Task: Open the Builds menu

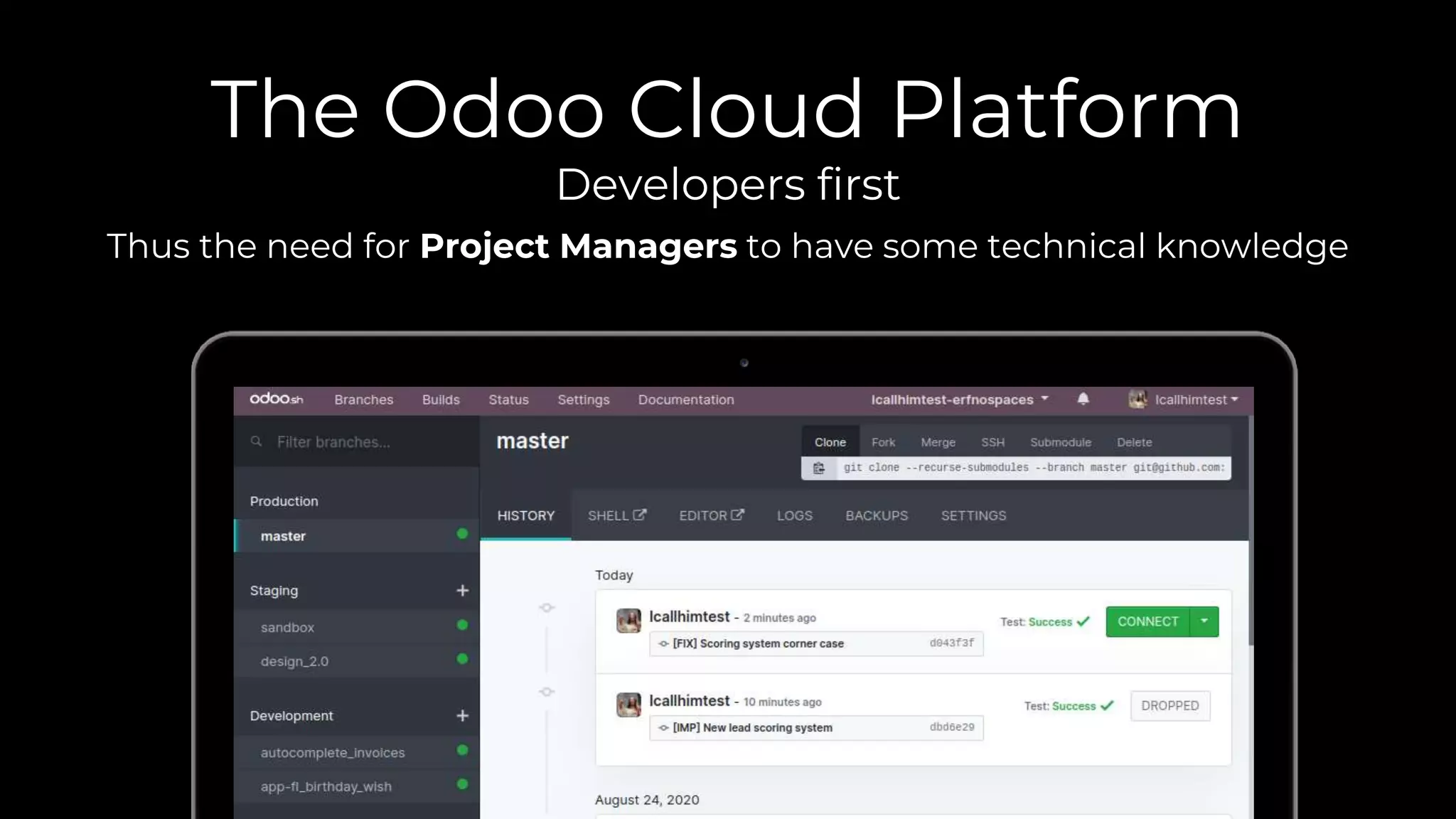Action: 441,400
